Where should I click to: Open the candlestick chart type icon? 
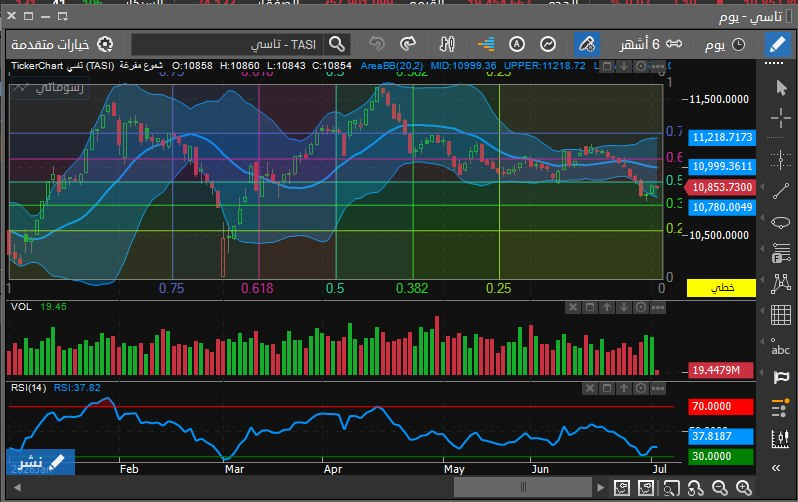pyautogui.click(x=446, y=45)
